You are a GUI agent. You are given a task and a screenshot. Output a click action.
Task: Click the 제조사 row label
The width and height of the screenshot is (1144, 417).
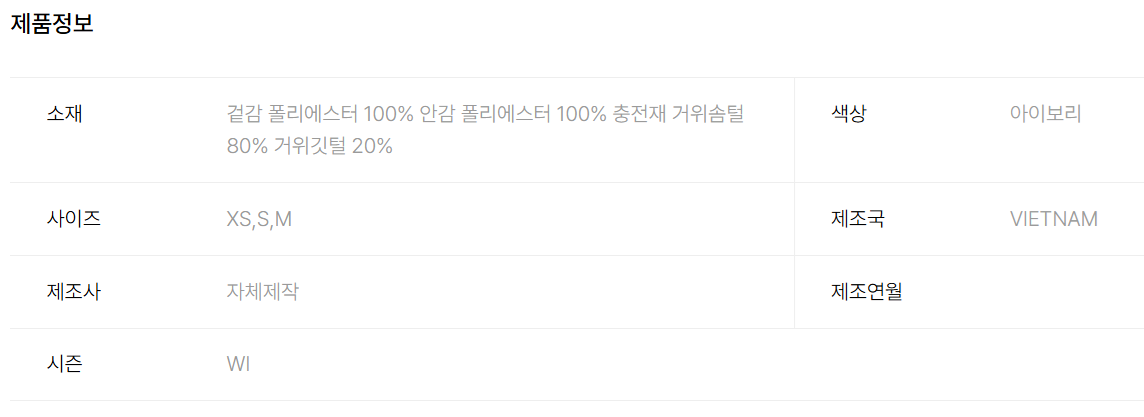coord(73,292)
